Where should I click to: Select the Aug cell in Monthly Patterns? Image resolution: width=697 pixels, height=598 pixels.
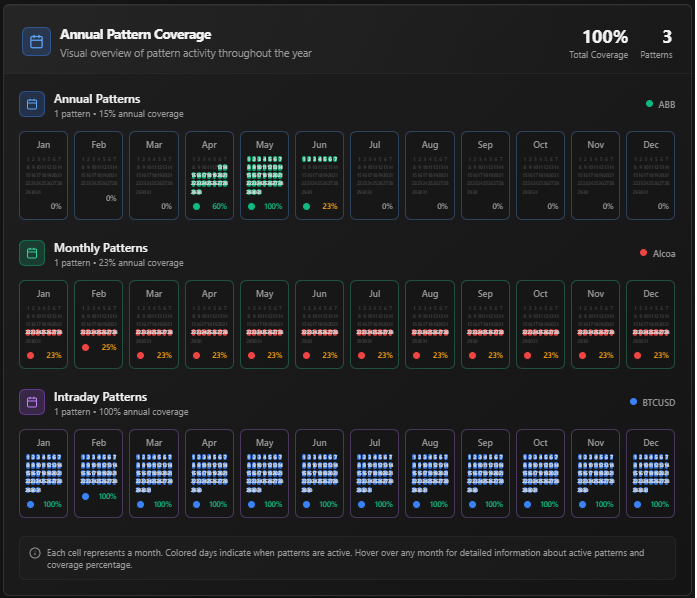430,324
